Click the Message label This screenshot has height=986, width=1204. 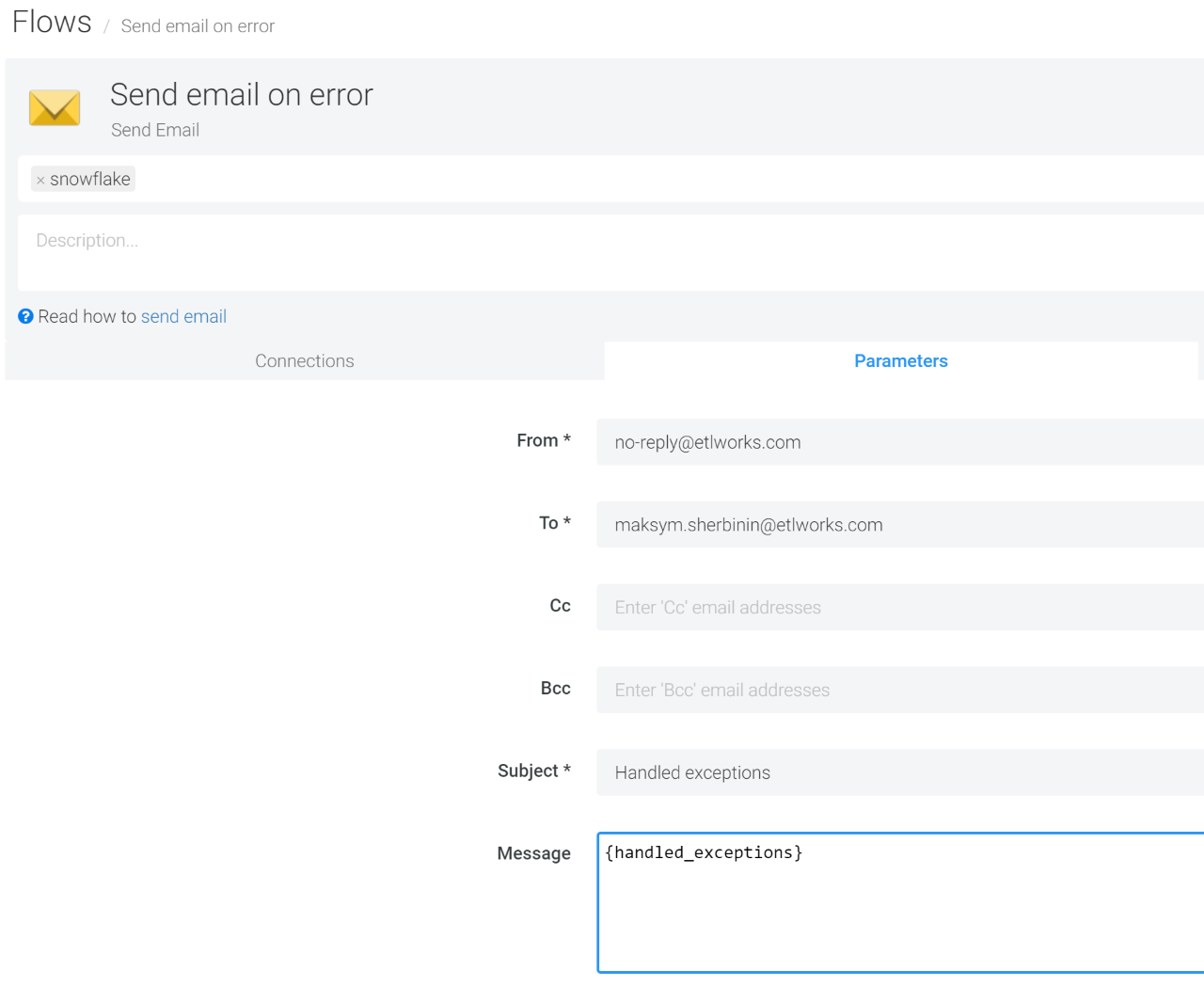coord(534,853)
